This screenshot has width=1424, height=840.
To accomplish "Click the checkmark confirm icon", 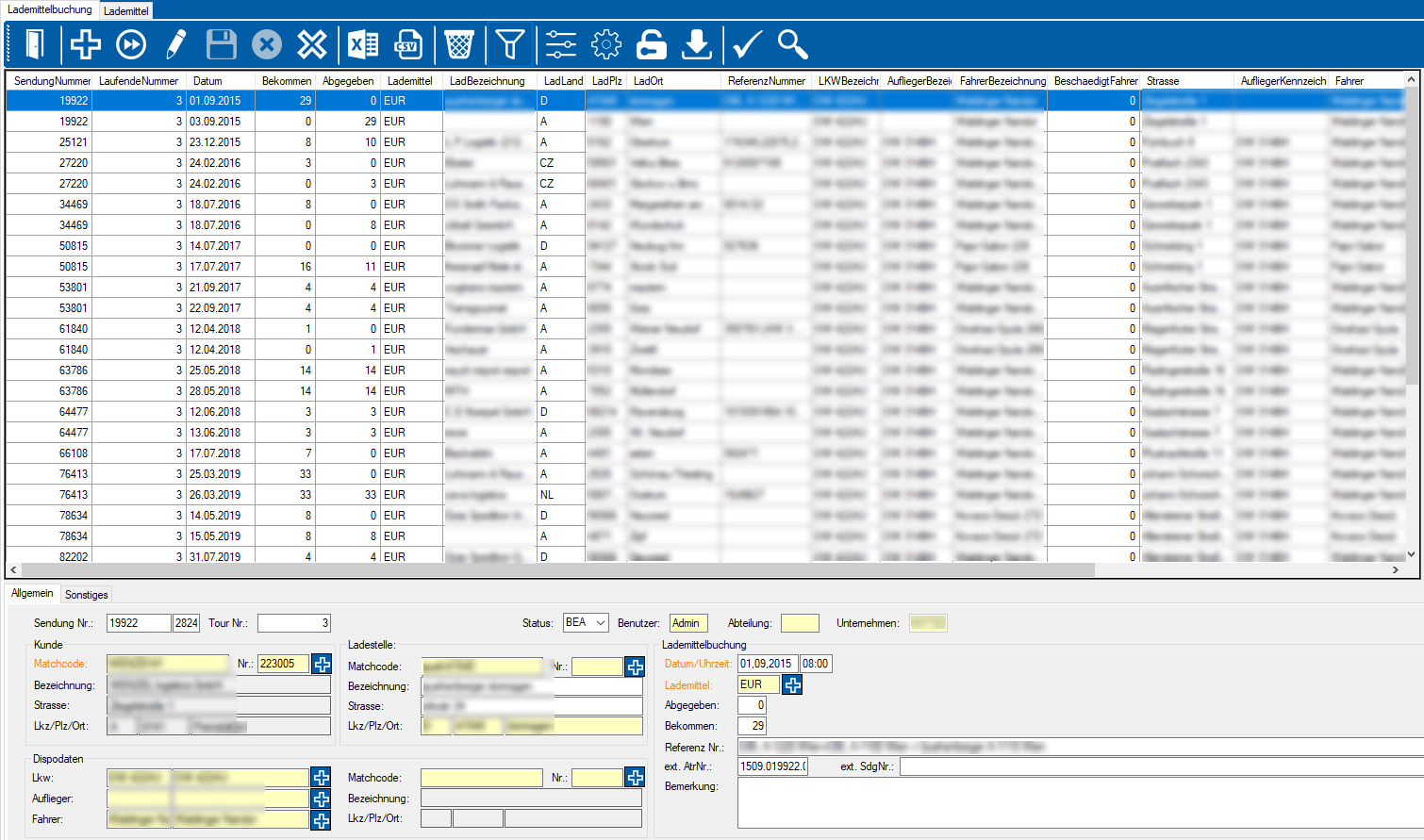I will pos(748,44).
